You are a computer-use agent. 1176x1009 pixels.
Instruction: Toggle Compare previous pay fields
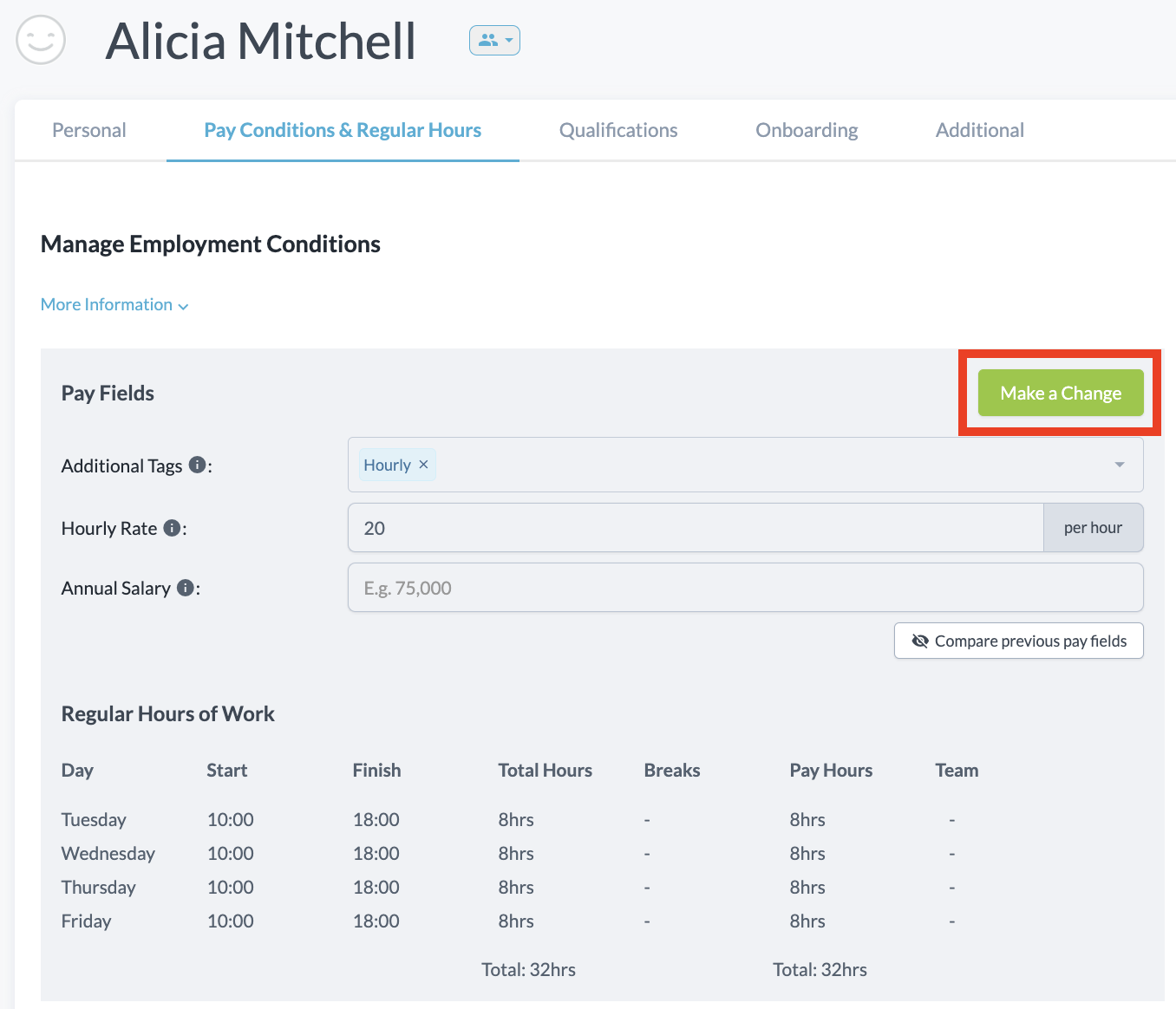tap(1018, 641)
